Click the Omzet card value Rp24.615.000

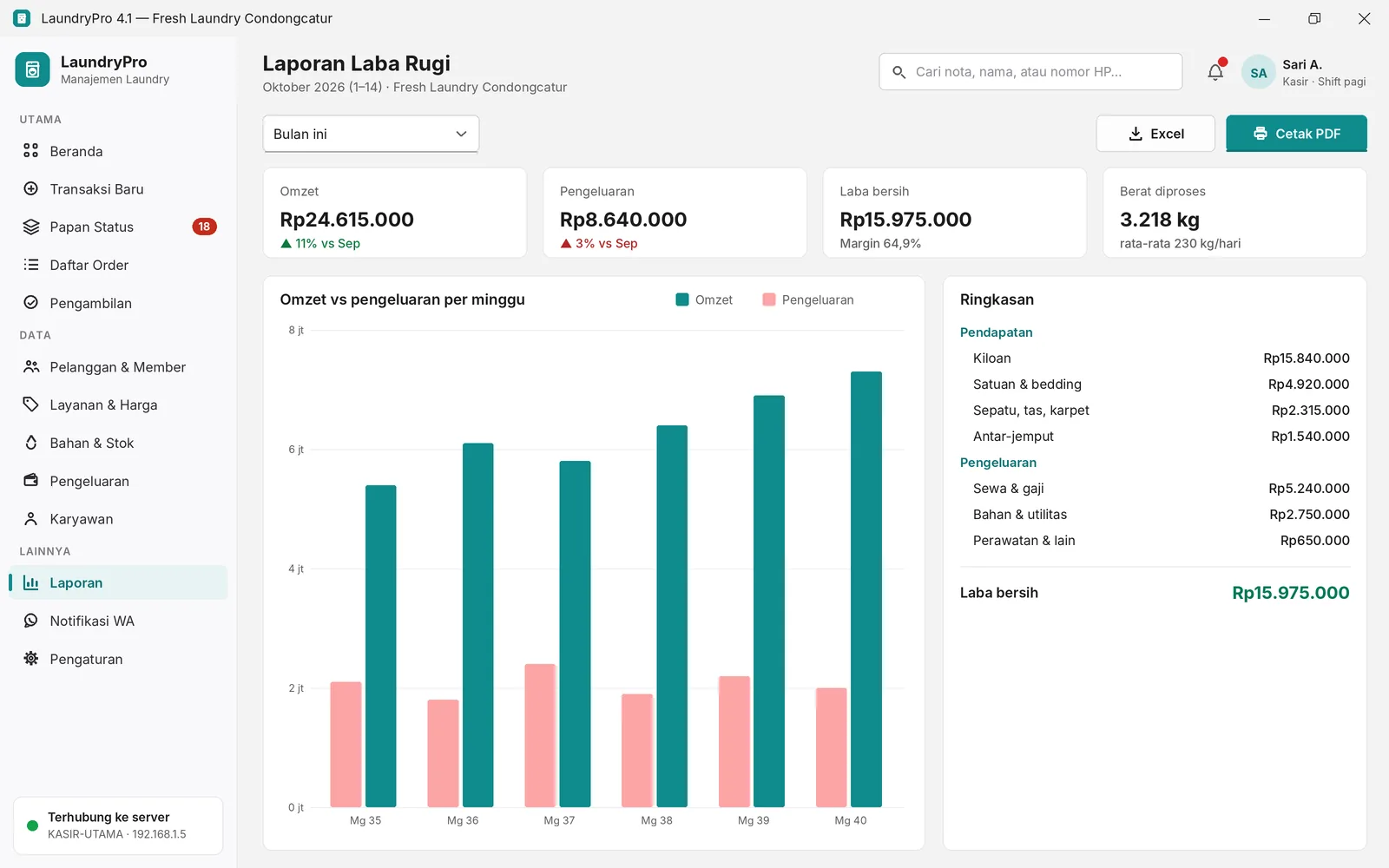click(x=347, y=220)
